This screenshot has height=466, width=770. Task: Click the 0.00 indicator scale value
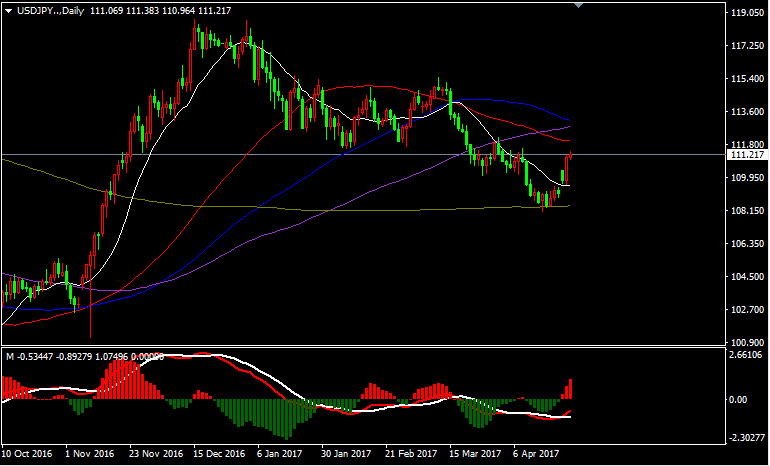click(738, 400)
